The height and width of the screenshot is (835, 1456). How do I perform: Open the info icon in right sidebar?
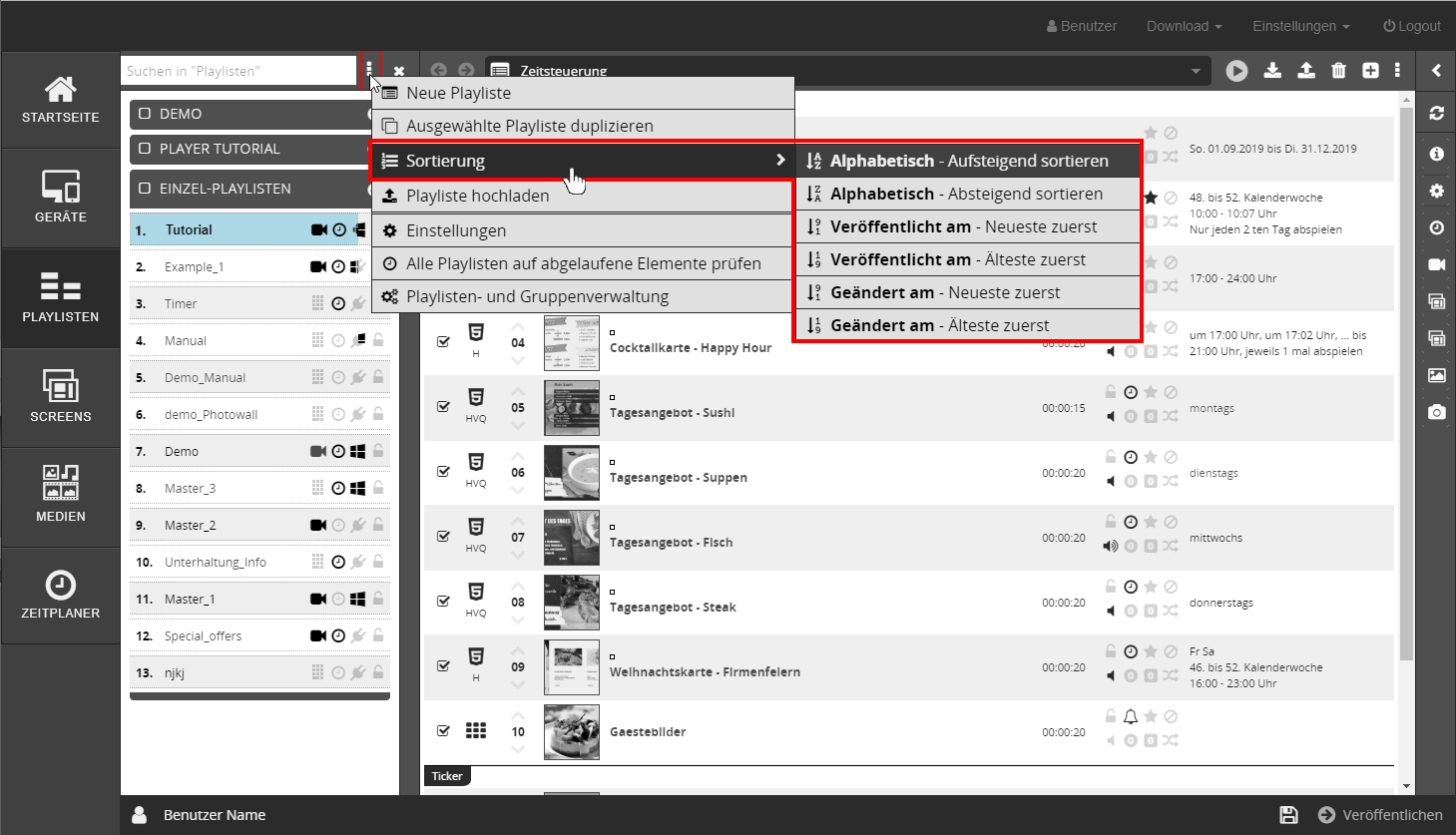(x=1436, y=154)
